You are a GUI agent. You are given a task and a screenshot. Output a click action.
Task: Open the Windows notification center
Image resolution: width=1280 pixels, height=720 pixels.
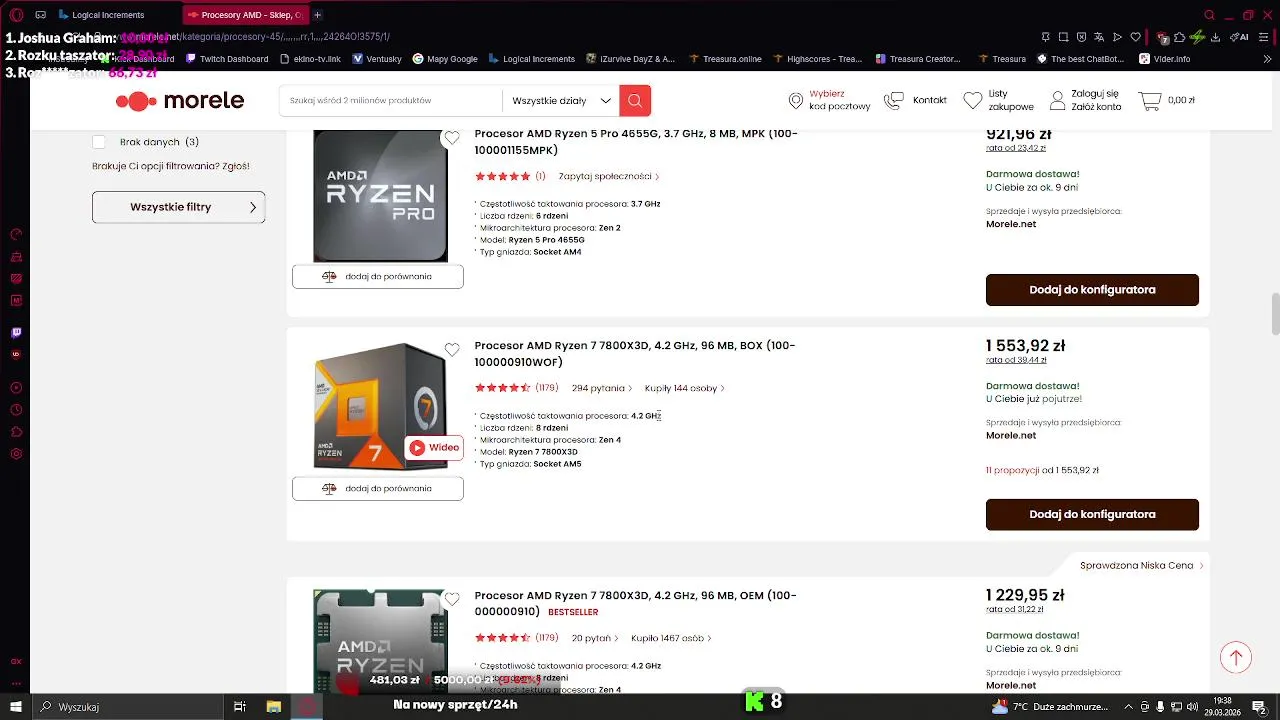point(1260,707)
